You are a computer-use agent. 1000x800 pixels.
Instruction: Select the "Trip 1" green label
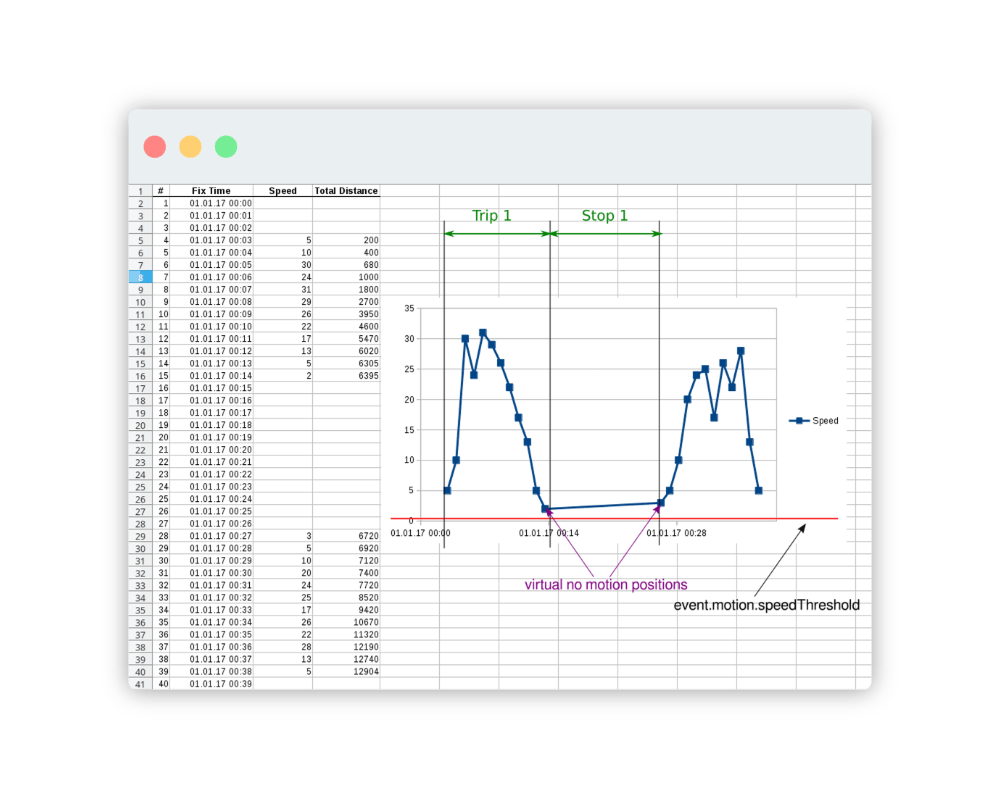[x=492, y=216]
